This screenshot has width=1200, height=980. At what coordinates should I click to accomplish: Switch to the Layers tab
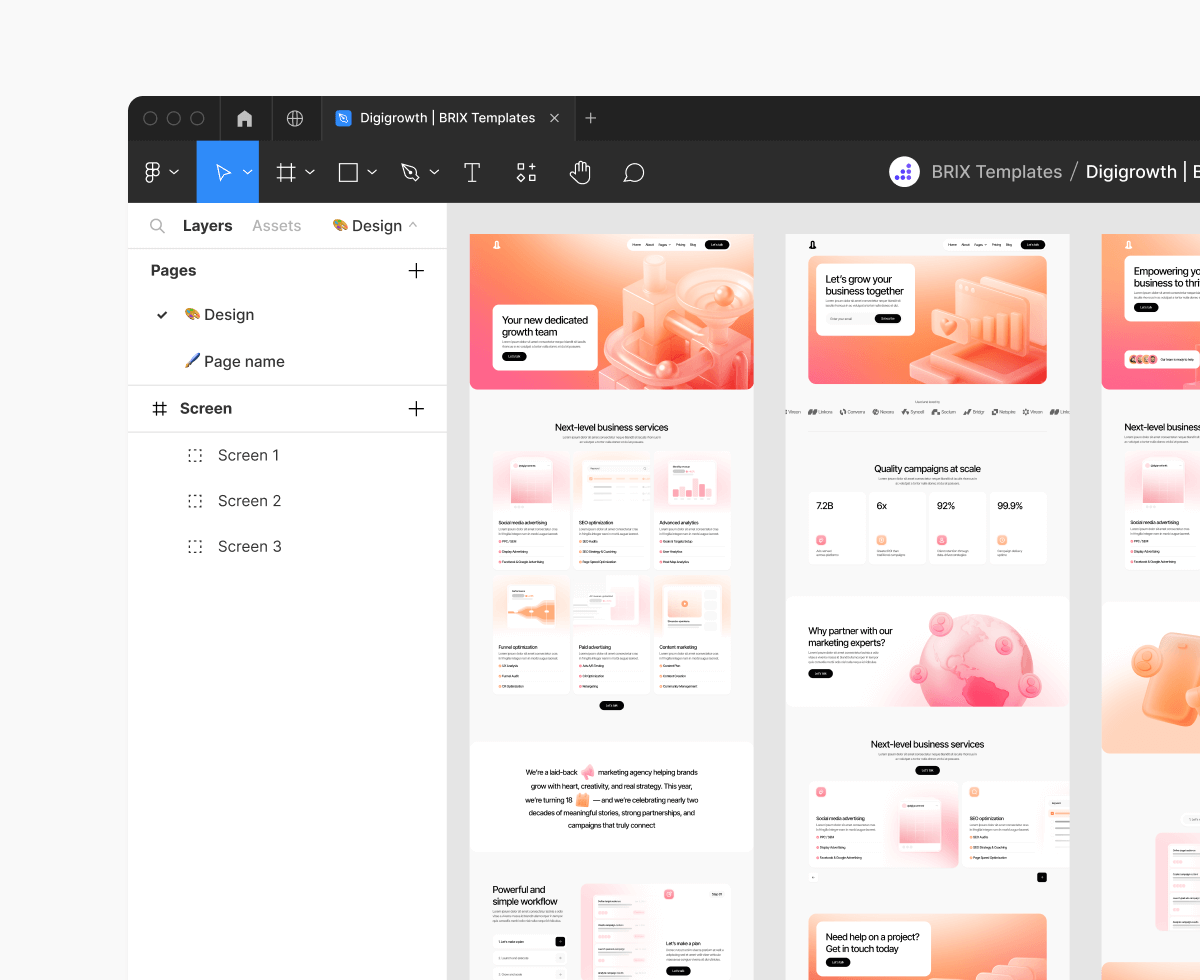tap(207, 226)
